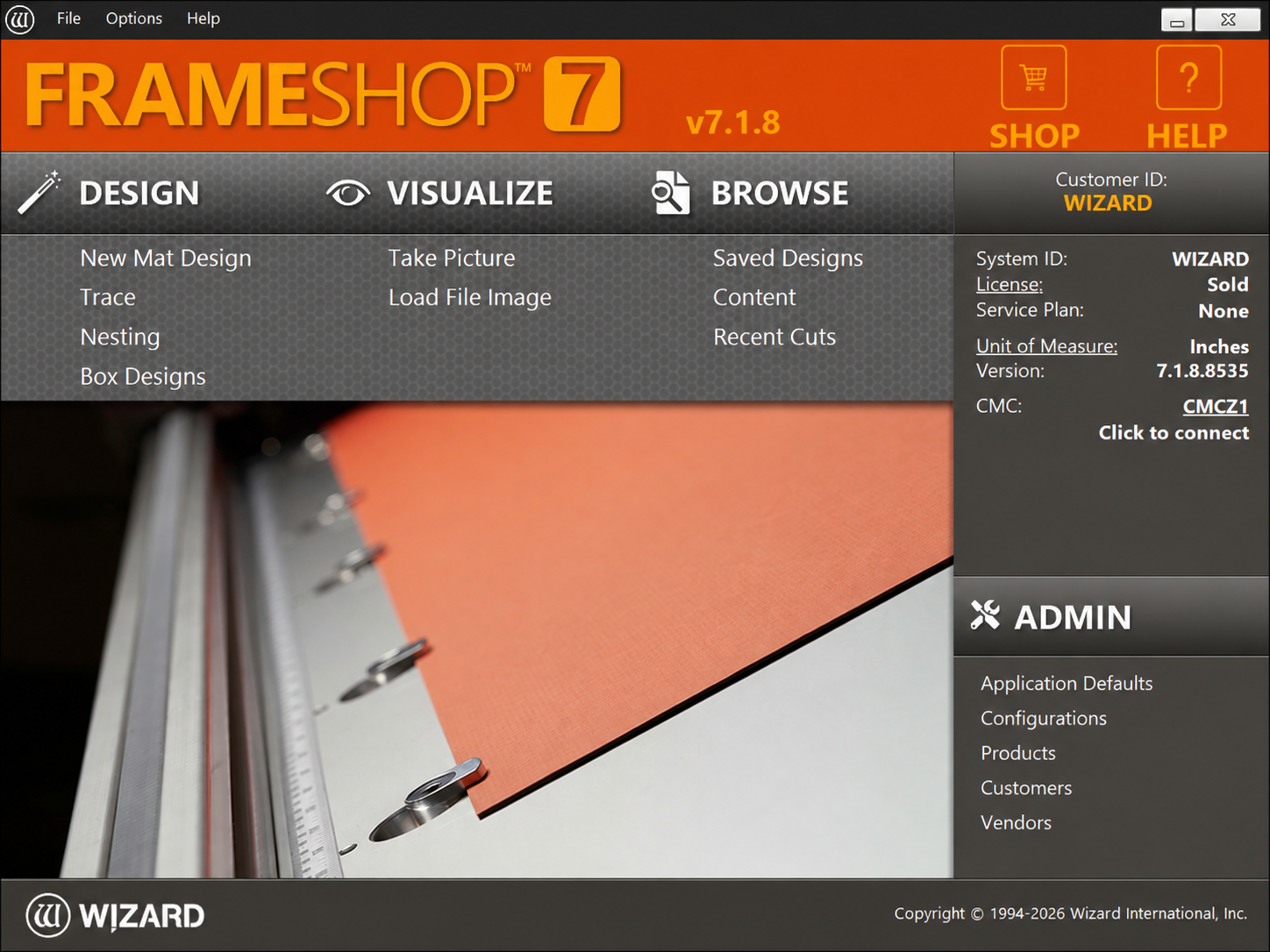The width and height of the screenshot is (1270, 952).
Task: Click the SHOP label
Action: (1035, 136)
